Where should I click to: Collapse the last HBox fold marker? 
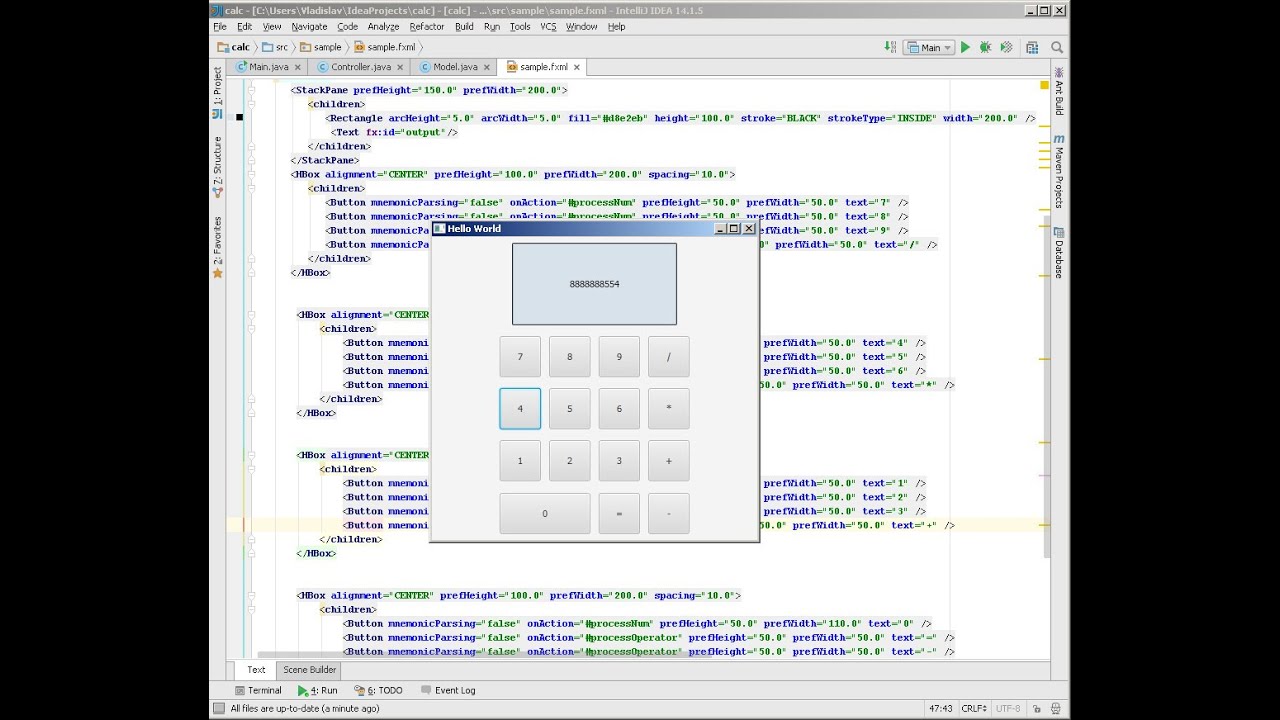[x=252, y=595]
